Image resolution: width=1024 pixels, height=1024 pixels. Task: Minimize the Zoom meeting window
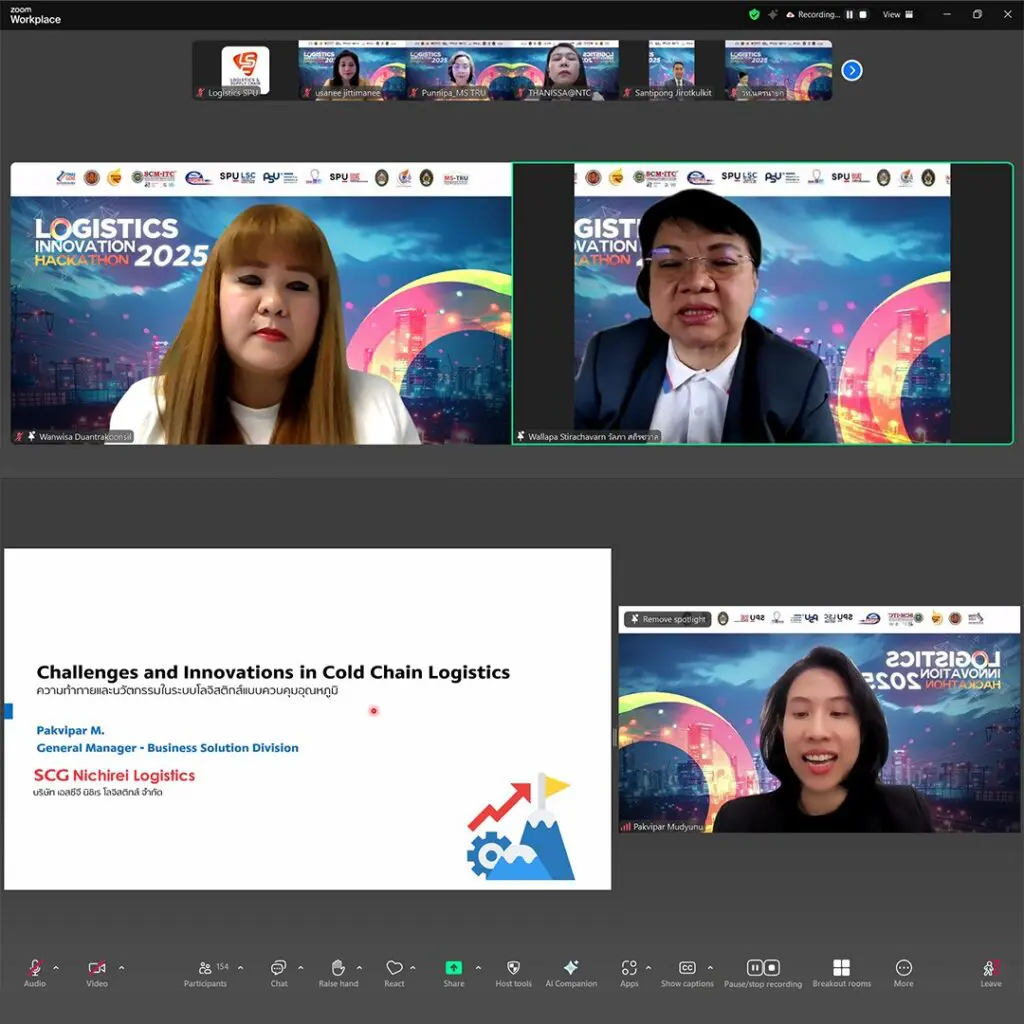pyautogui.click(x=947, y=14)
